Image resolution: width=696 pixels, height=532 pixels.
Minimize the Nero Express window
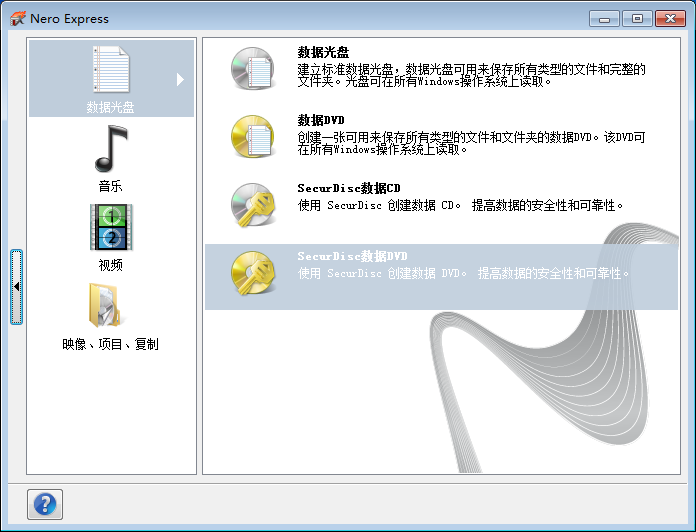[604, 19]
